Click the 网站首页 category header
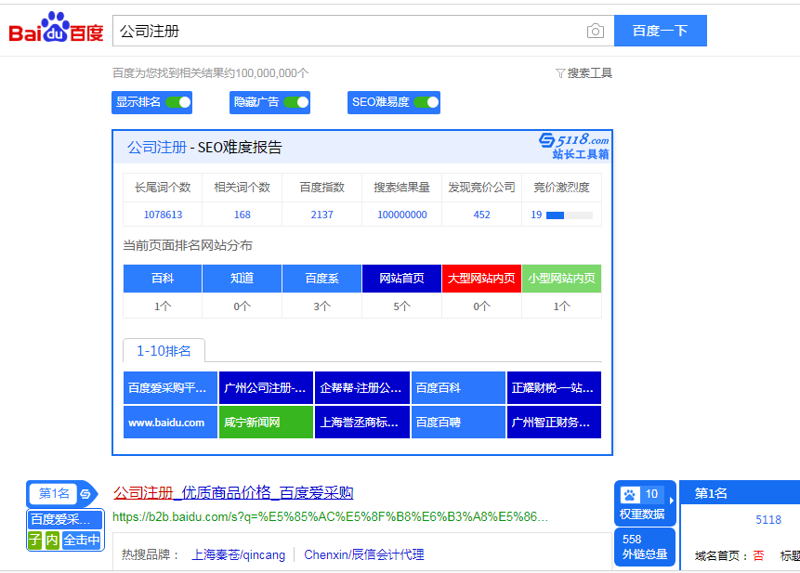The height and width of the screenshot is (573, 800). pyautogui.click(x=402, y=278)
